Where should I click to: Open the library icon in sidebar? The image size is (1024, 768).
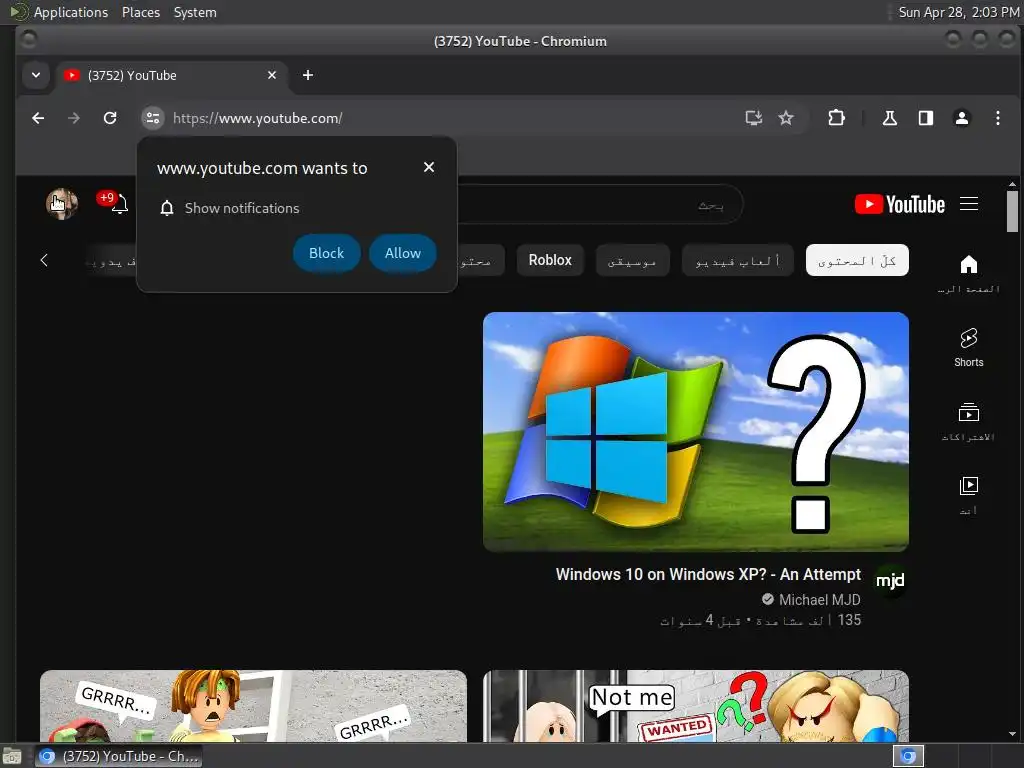[x=968, y=486]
